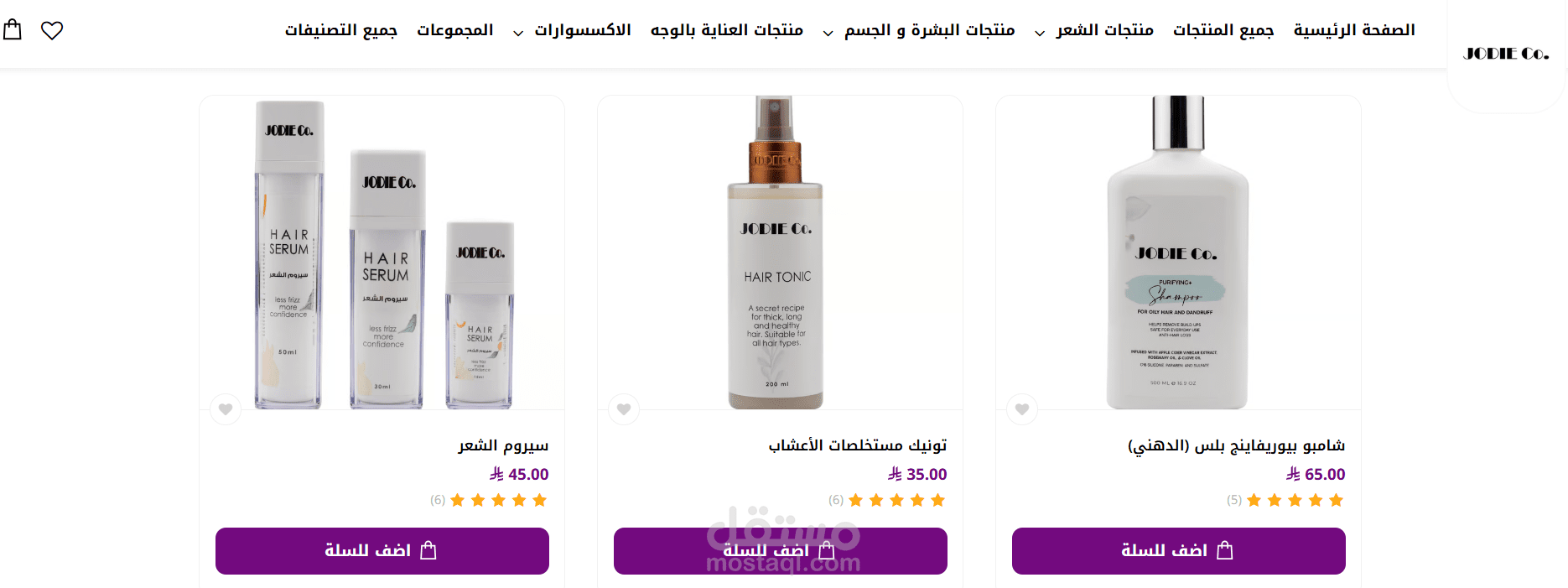Viewport: 1568px width, 588px height.
Task: Click the star rating of سيروم الشعر
Action: point(498,501)
